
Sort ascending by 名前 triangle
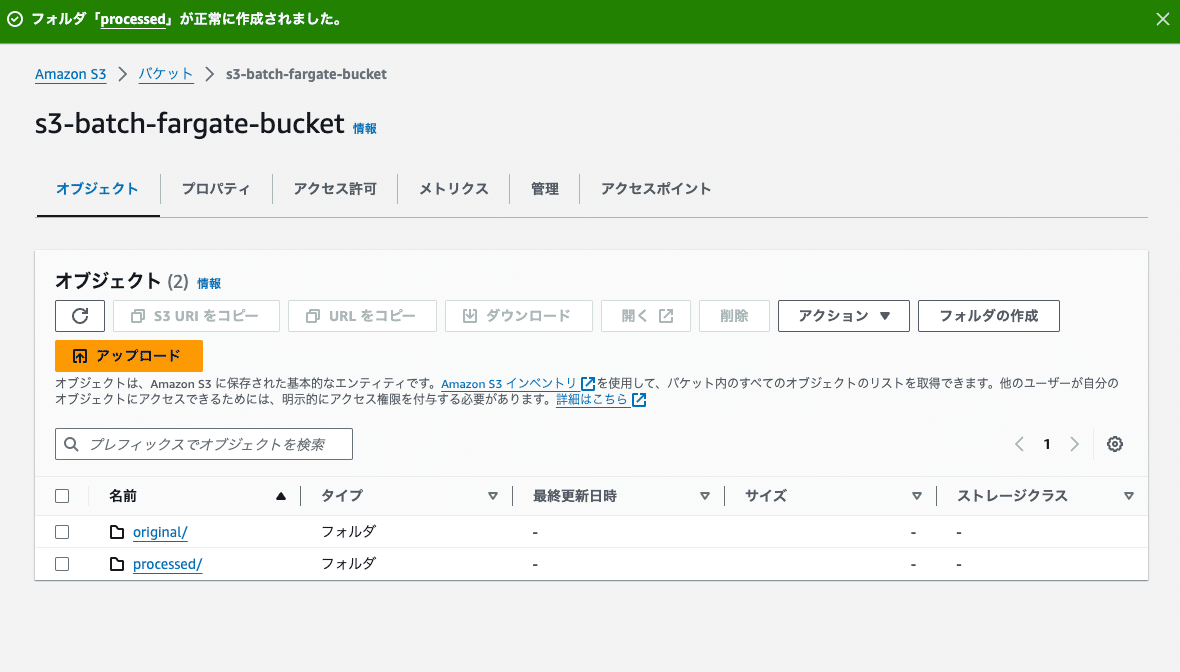pyautogui.click(x=281, y=496)
